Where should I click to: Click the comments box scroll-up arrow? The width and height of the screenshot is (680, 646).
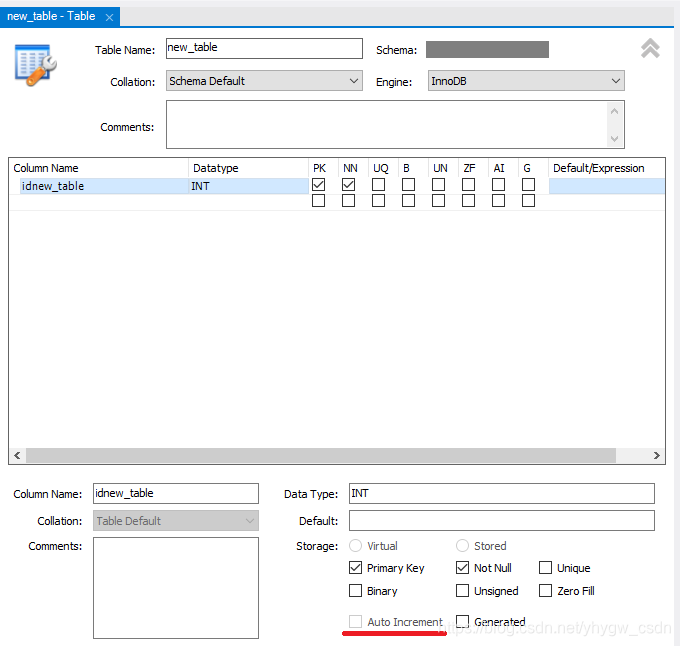click(x=614, y=111)
